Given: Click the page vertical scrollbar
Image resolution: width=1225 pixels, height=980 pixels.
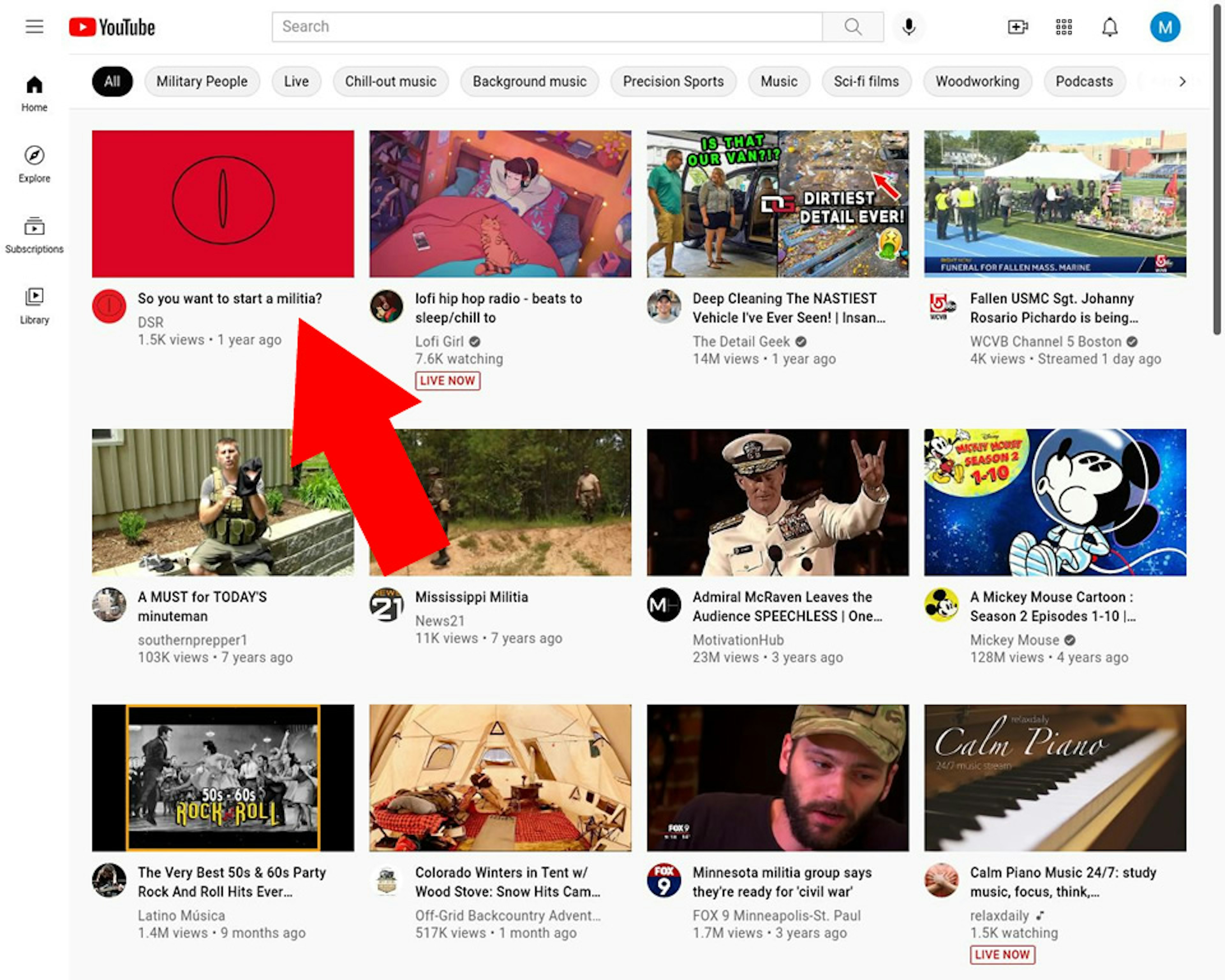Looking at the screenshot, I should click(x=1216, y=170).
